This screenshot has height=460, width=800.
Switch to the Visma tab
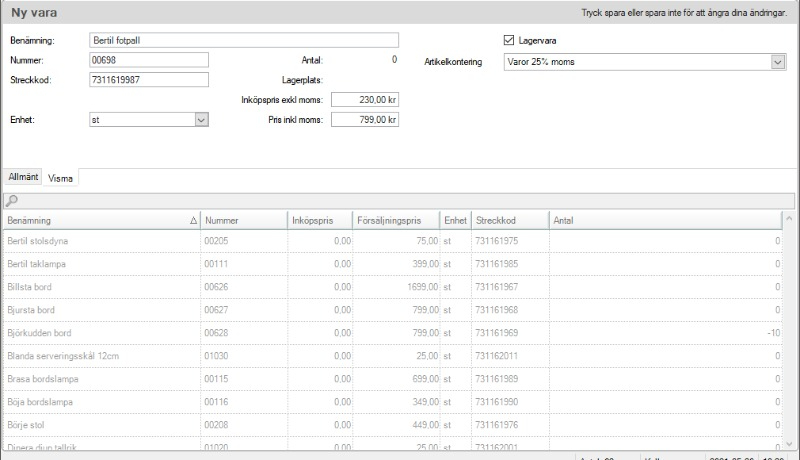(x=60, y=178)
